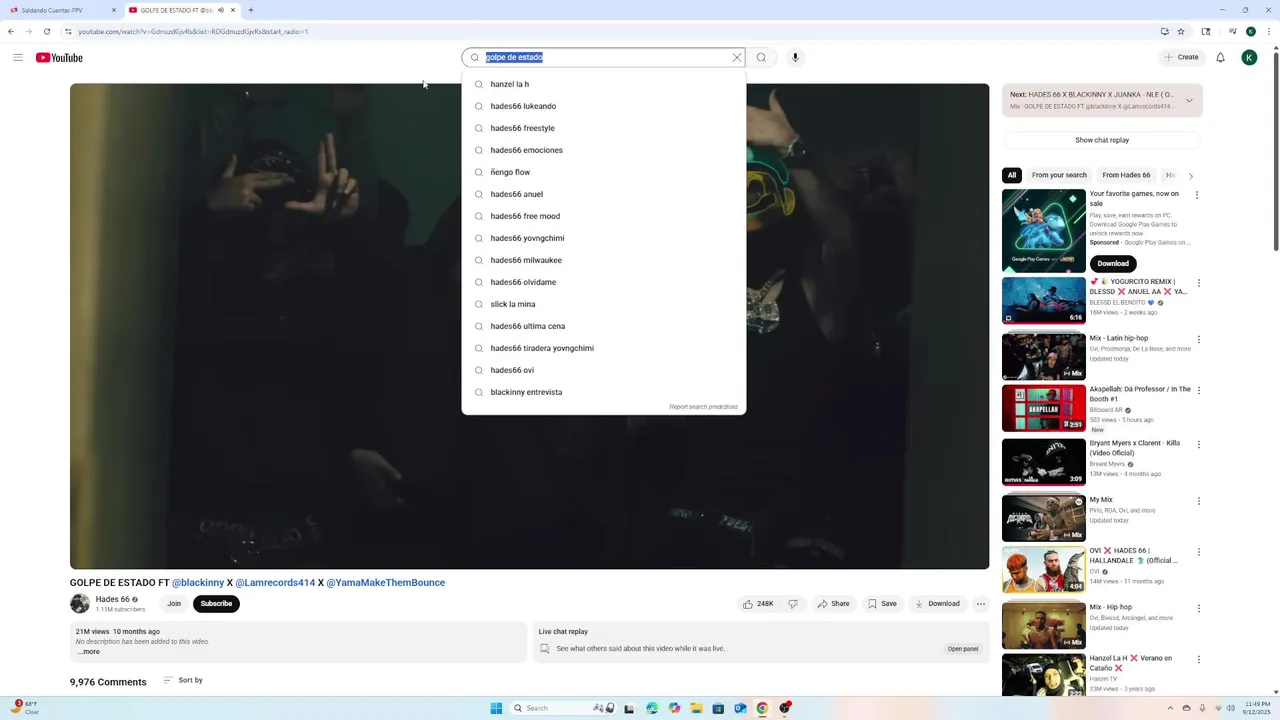The width and height of the screenshot is (1280, 720).
Task: Open a new Chrome tab
Action: [250, 10]
